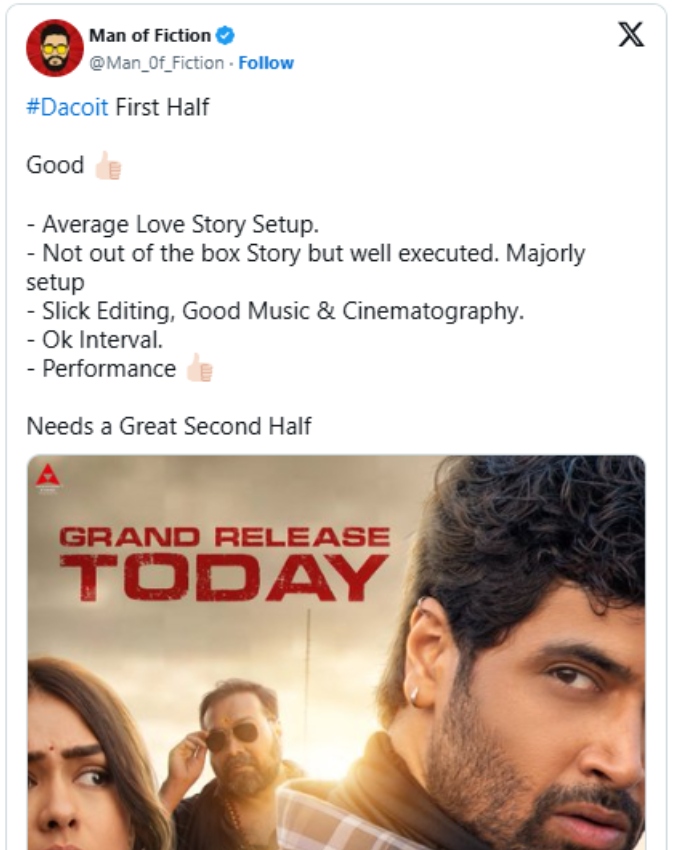The image size is (675, 850).
Task: Click the Man of Fiction display name
Action: click(x=150, y=36)
